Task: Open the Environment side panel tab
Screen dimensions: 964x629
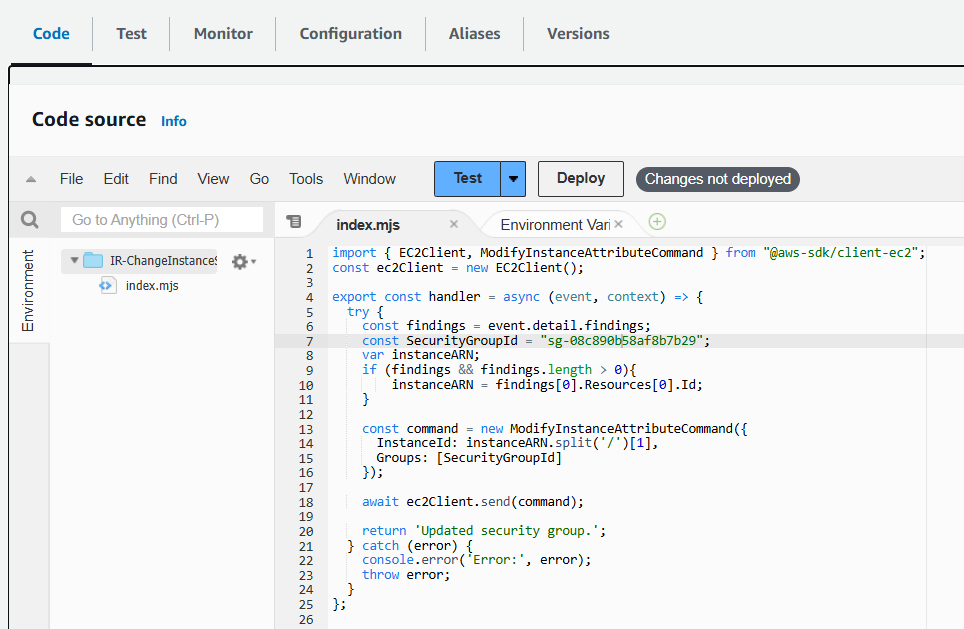Action: tap(28, 290)
